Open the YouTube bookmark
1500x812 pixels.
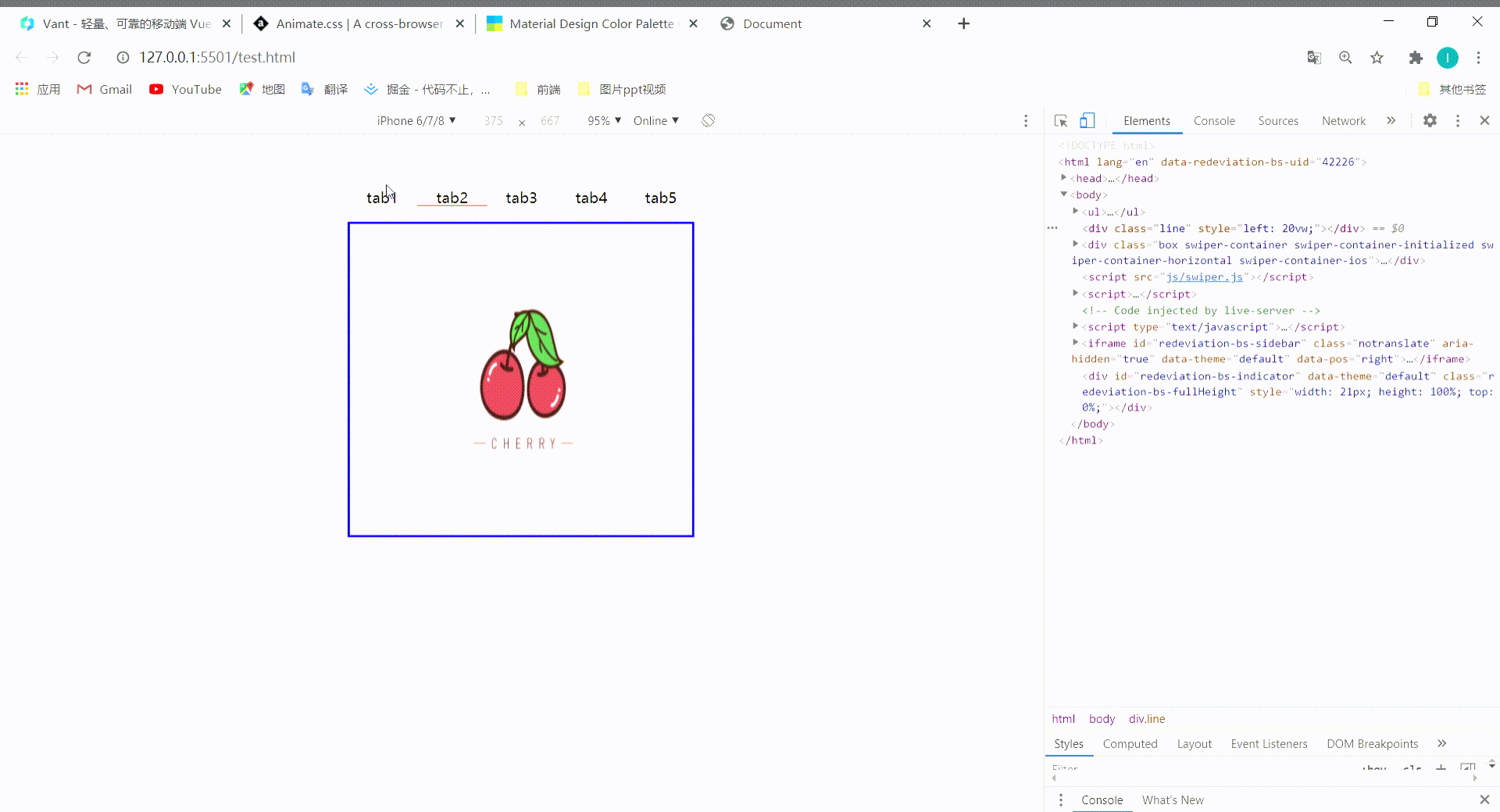(185, 89)
